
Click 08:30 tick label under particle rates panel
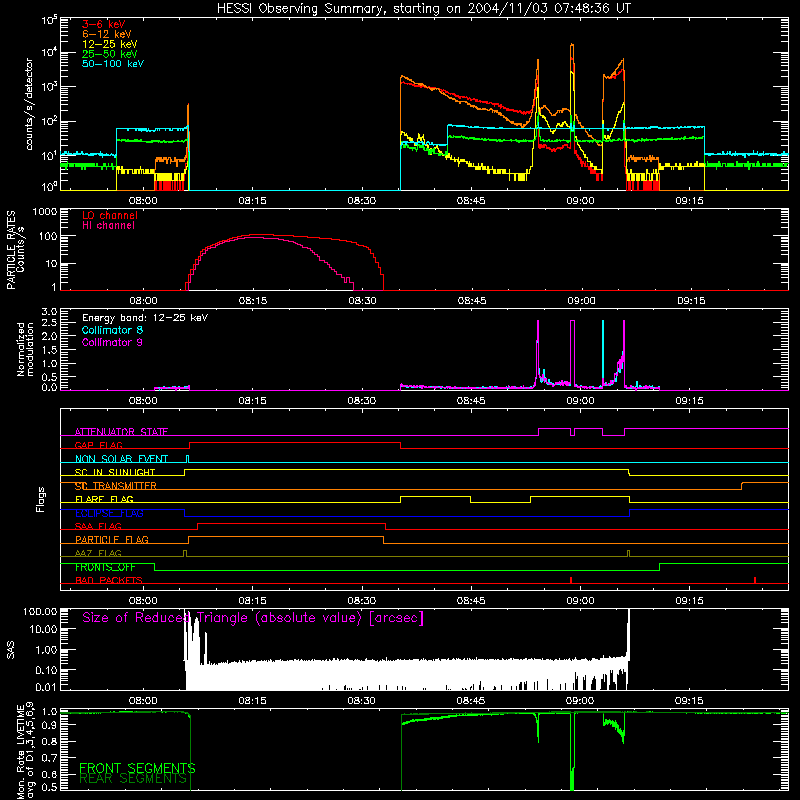pyautogui.click(x=362, y=301)
